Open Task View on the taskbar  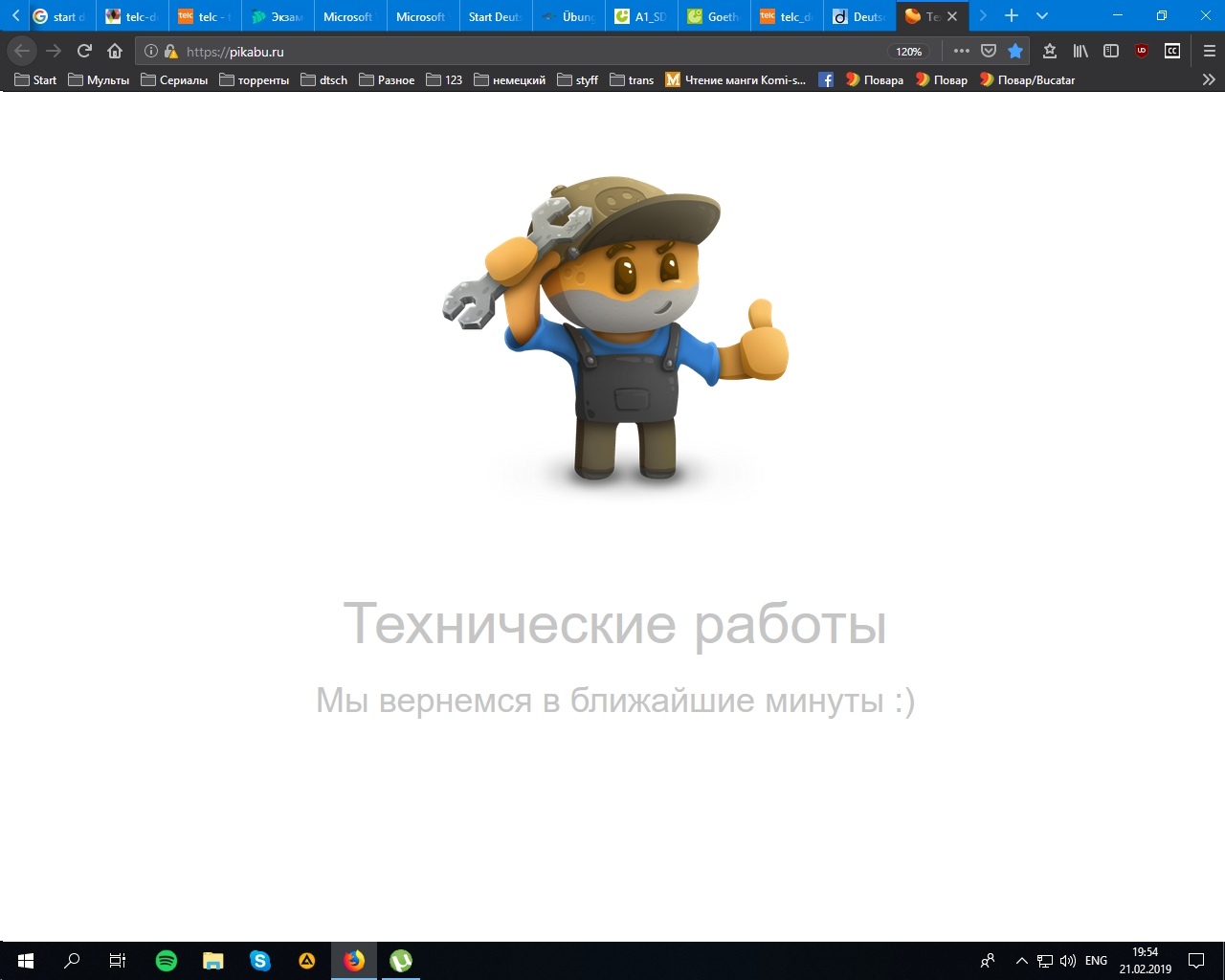[118, 961]
